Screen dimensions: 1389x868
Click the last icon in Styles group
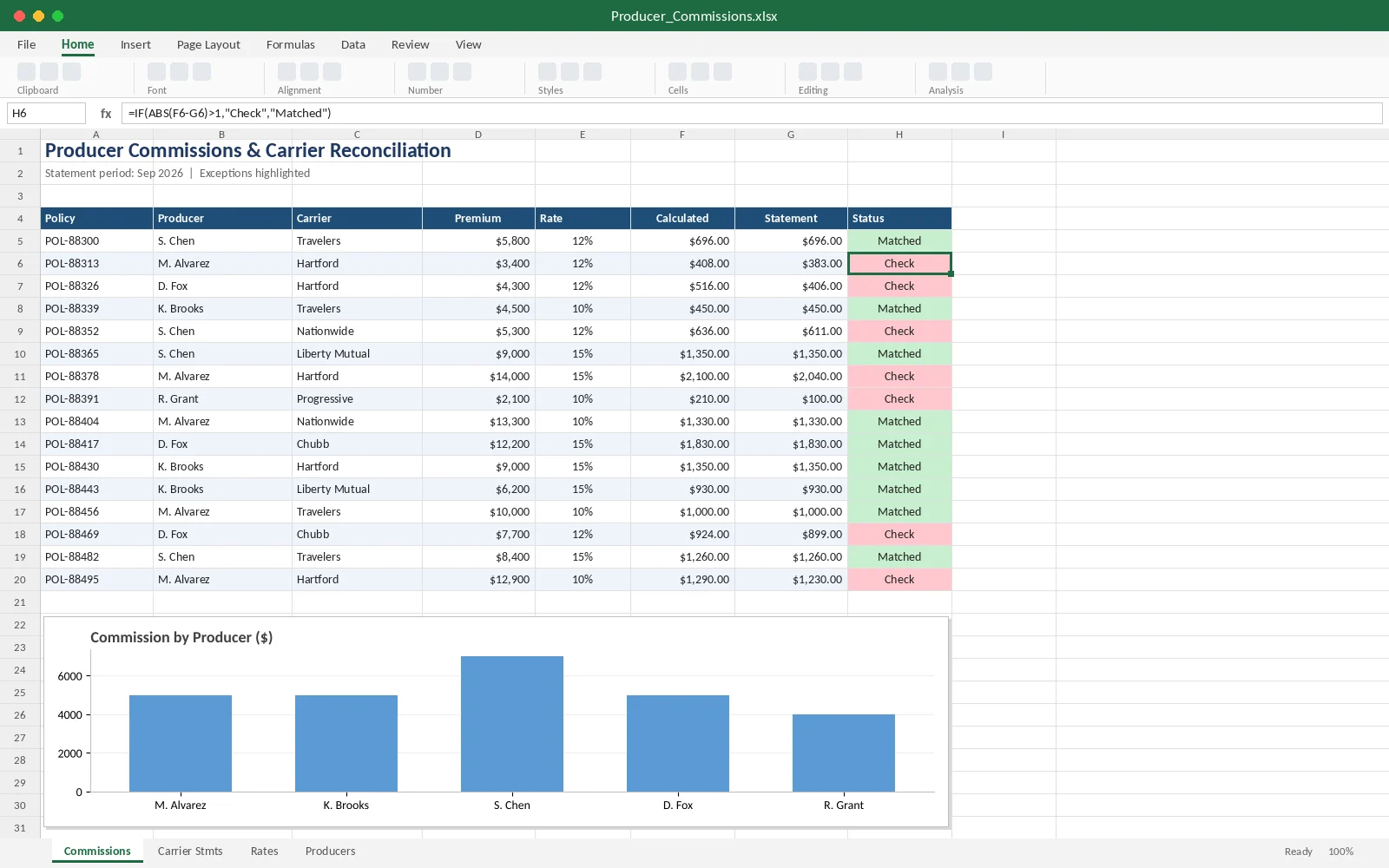pos(593,72)
